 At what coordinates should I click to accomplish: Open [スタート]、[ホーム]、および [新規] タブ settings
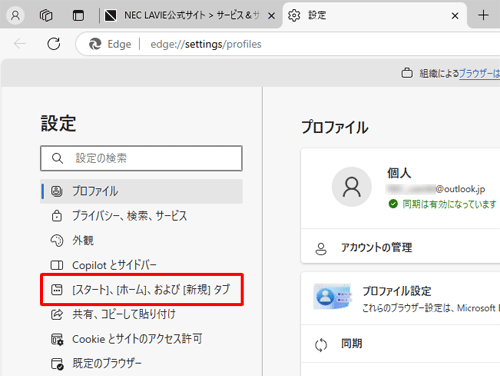tap(141, 290)
